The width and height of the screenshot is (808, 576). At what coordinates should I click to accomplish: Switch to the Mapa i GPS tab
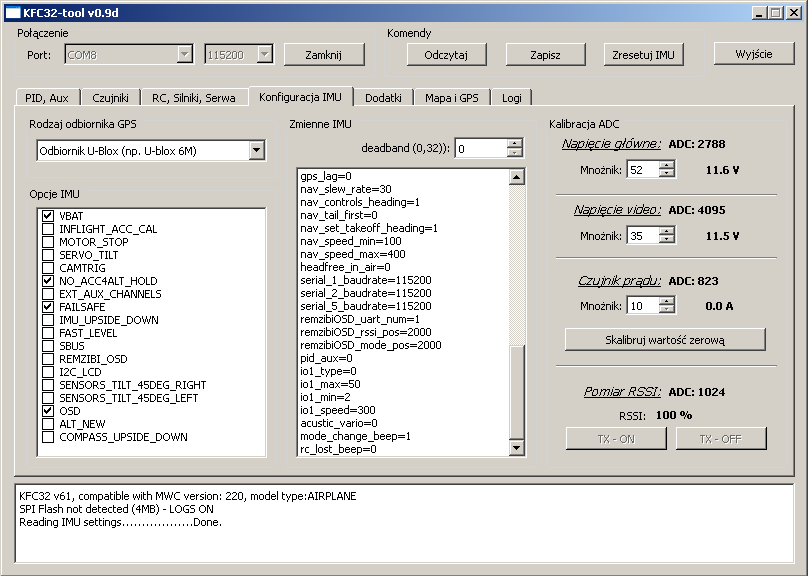tap(454, 97)
